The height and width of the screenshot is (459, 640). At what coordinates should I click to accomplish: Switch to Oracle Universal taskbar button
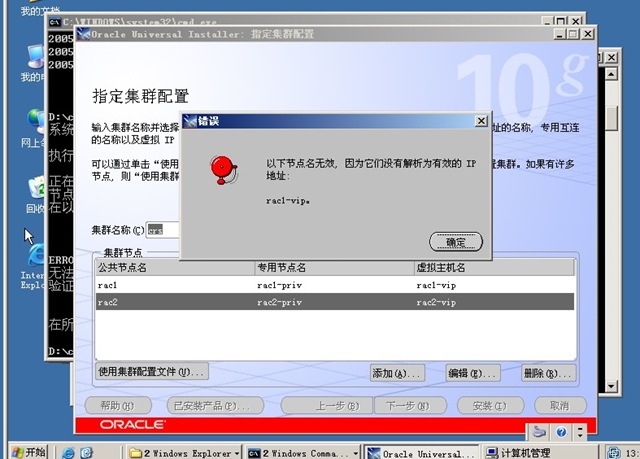421,453
